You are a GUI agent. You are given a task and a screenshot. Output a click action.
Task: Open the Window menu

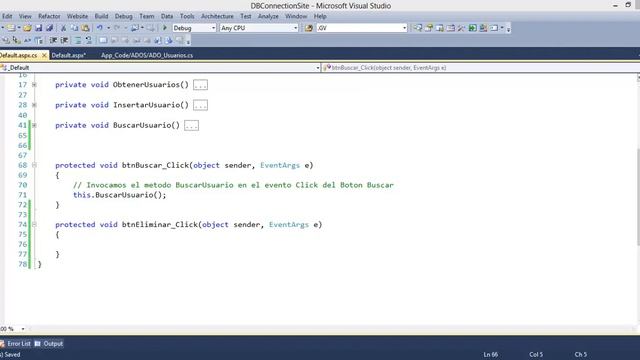click(296, 16)
